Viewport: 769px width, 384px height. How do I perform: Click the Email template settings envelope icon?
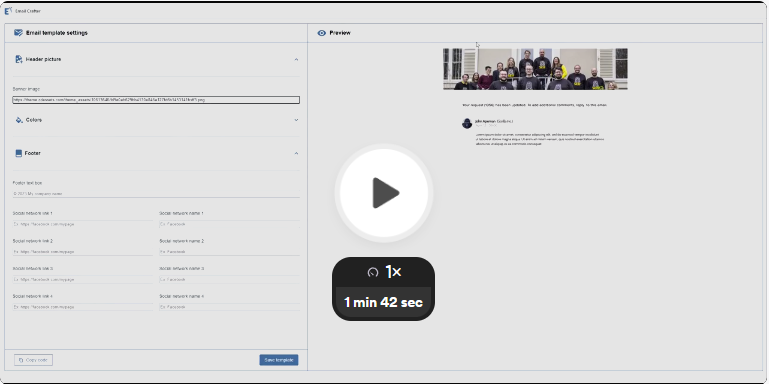pyautogui.click(x=19, y=33)
